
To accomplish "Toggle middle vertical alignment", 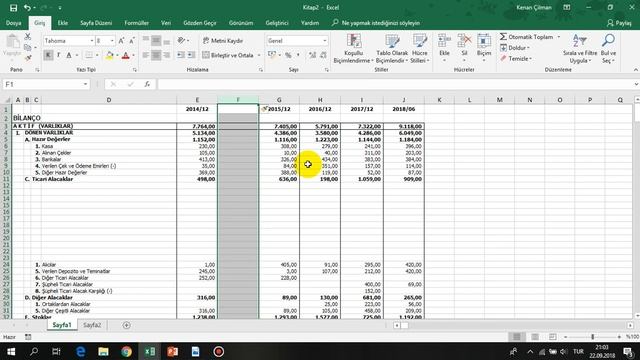I will (156, 40).
